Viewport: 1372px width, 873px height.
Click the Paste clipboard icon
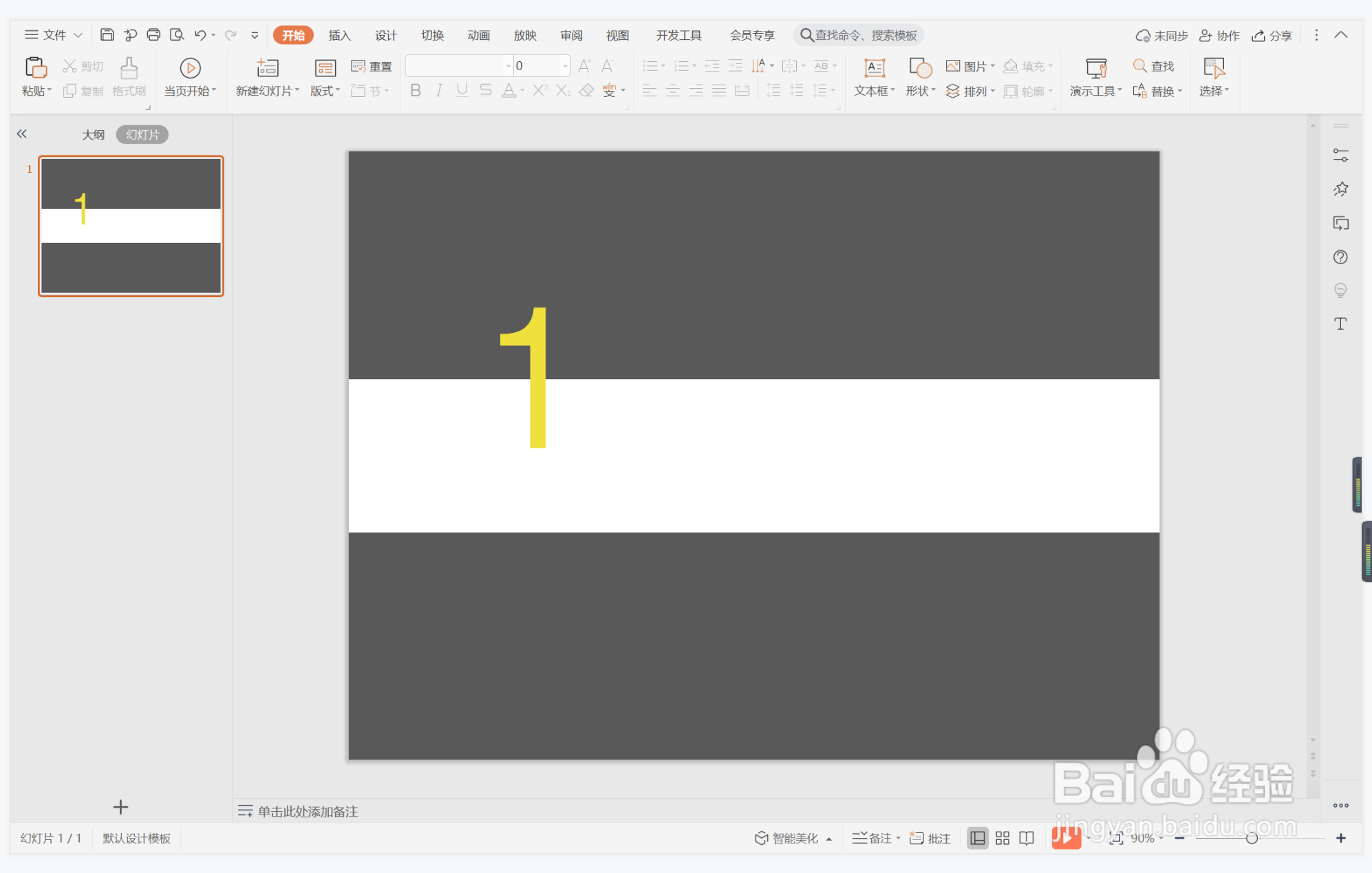coord(35,68)
